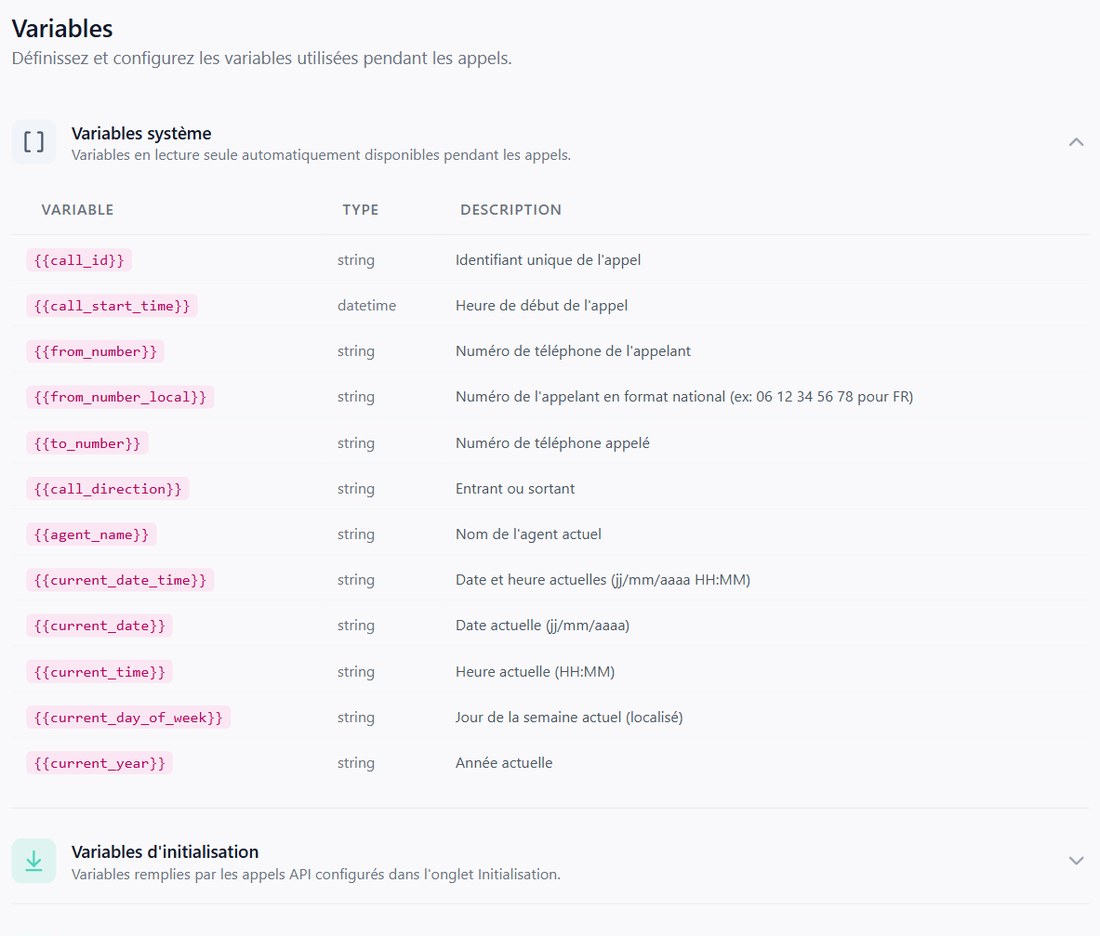Select the {{agent_name}} variable tag
Image resolution: width=1100 pixels, height=936 pixels.
92,535
